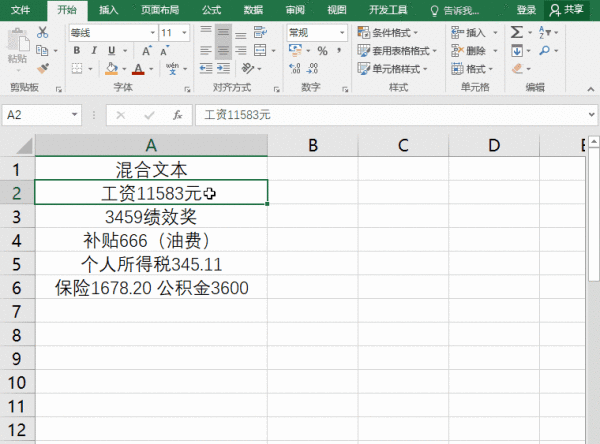Click the Cut scissors icon

click(x=42, y=32)
